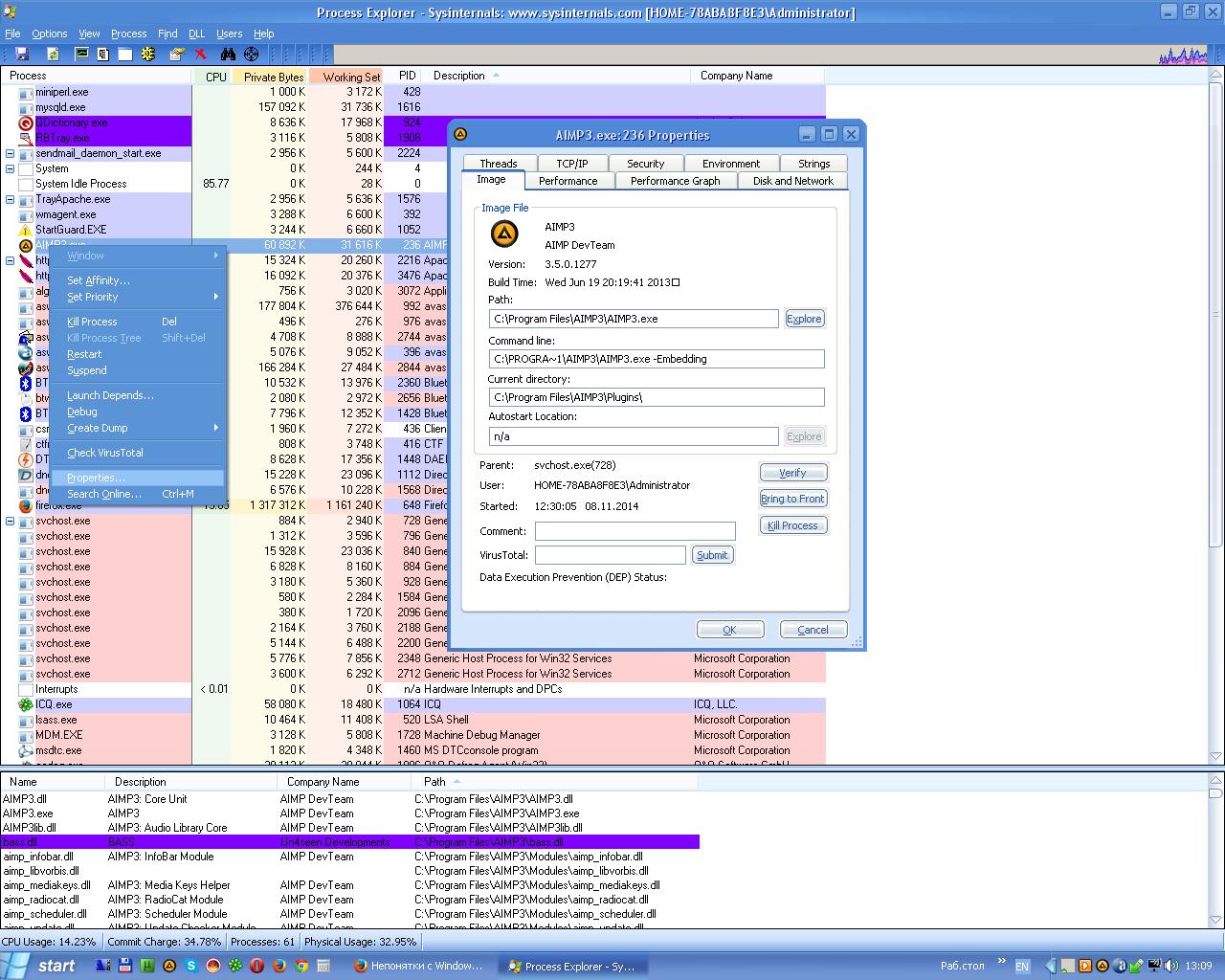Toggle the lower pane toolbar icon
The image size is (1225, 980).
point(124,55)
